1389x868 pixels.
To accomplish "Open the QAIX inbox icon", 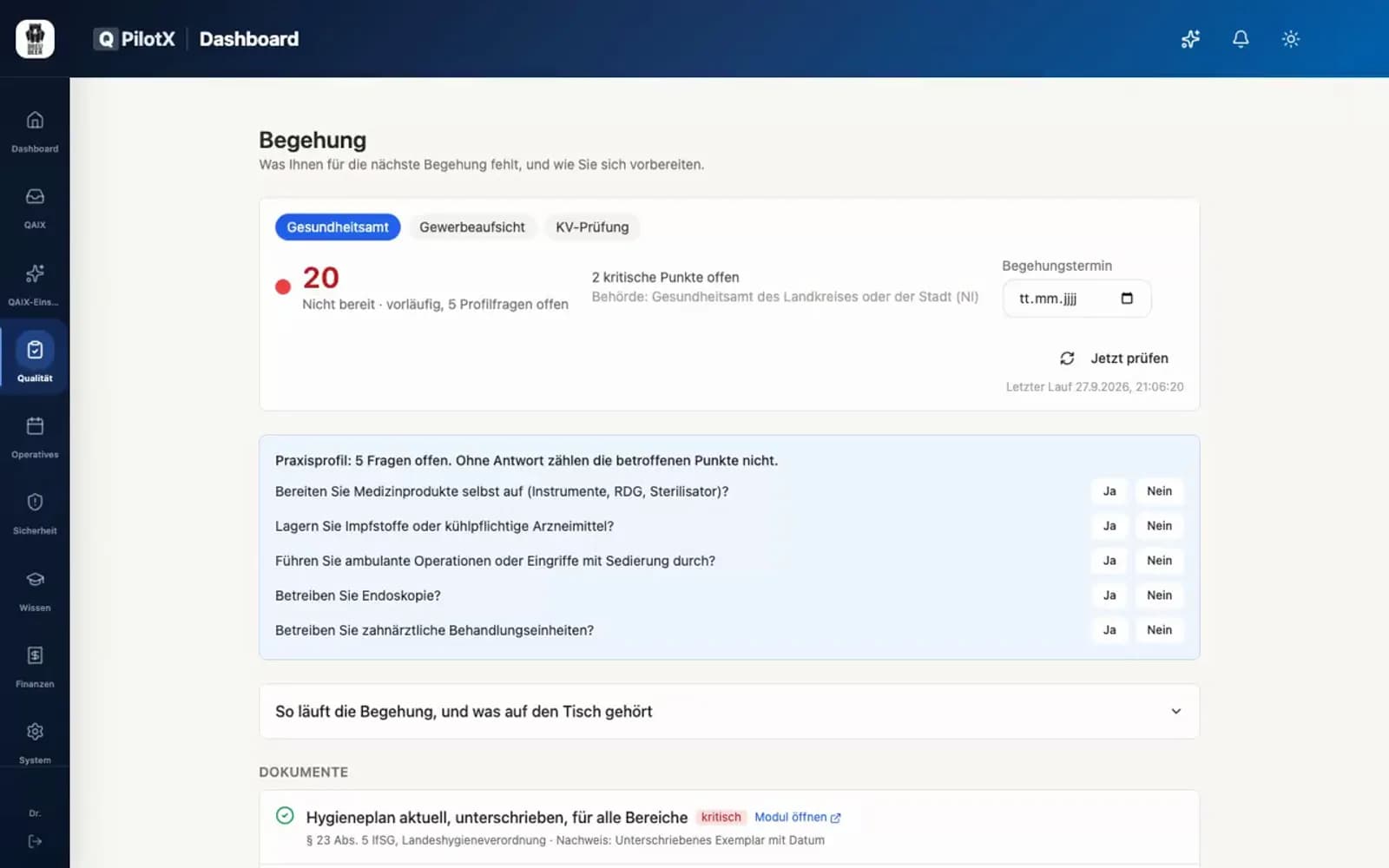I will 35,197.
